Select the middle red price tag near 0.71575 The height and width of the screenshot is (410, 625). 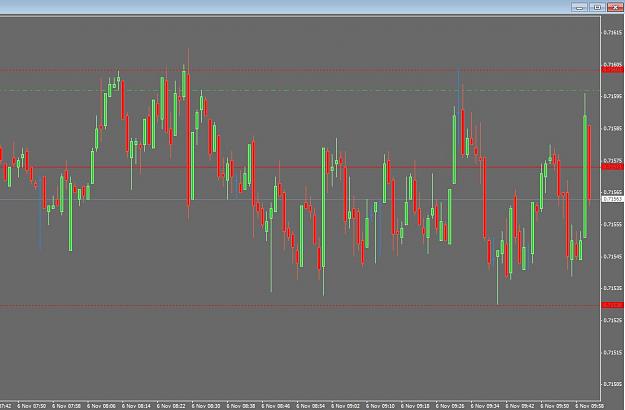point(613,167)
